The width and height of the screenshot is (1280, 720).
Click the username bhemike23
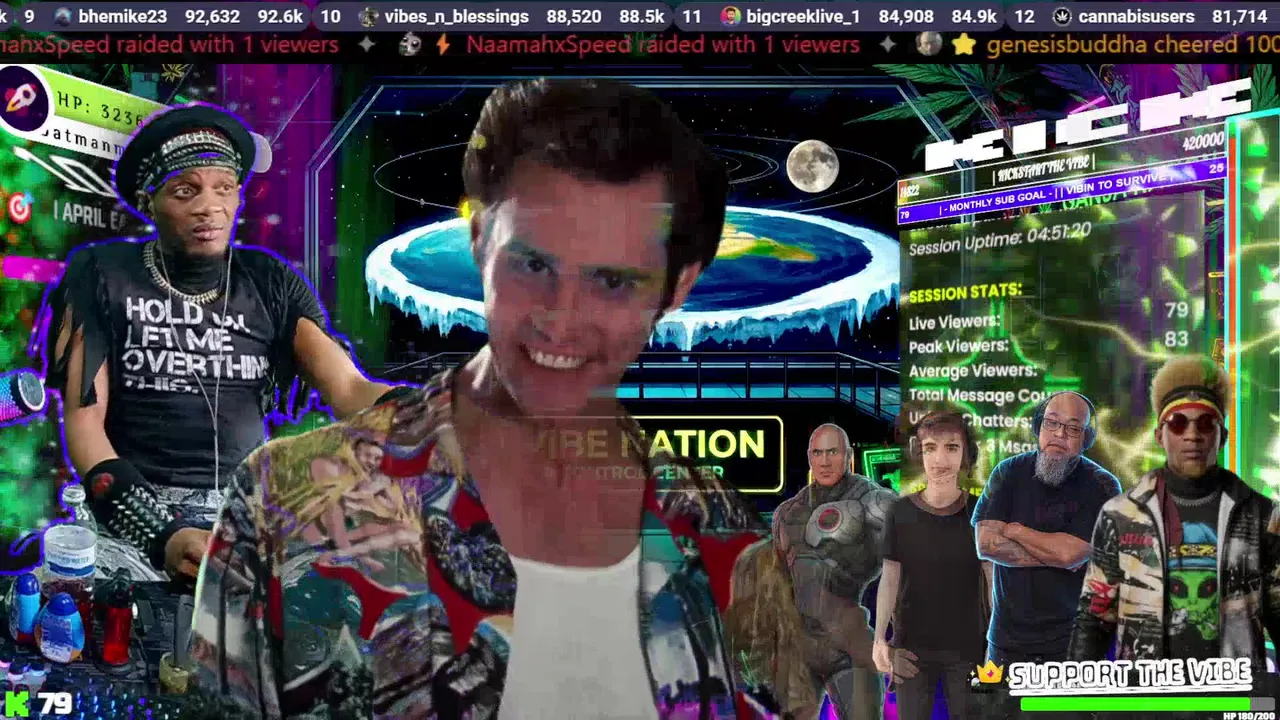[x=123, y=16]
